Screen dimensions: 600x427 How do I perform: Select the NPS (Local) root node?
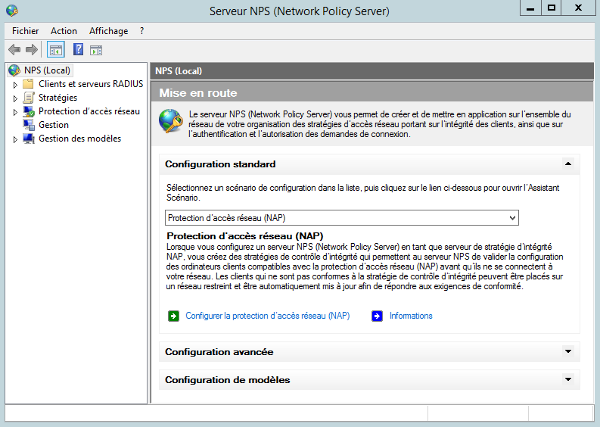[46, 70]
